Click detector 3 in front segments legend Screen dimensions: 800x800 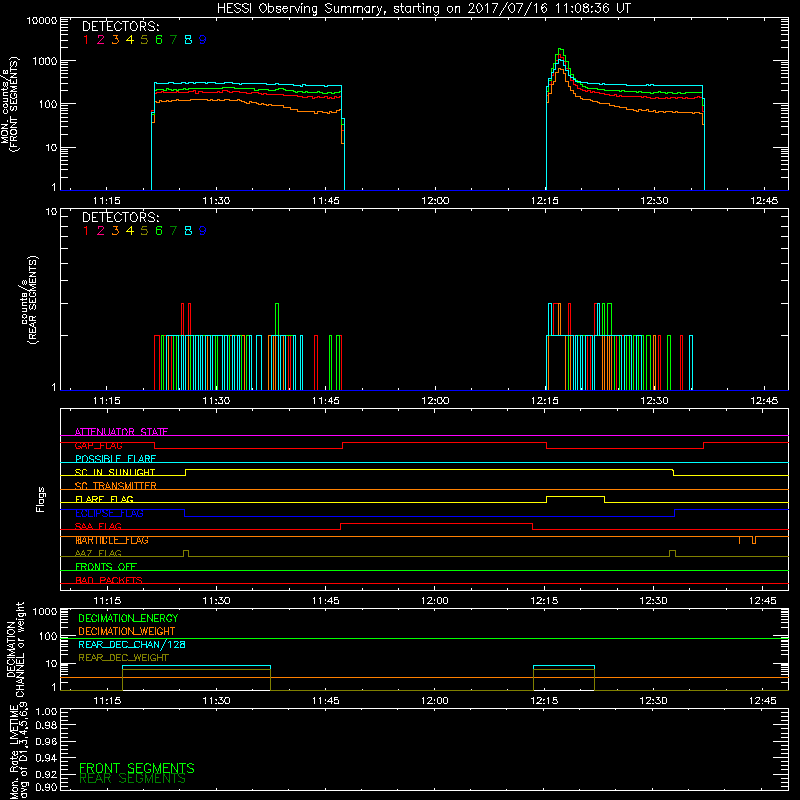pos(115,40)
